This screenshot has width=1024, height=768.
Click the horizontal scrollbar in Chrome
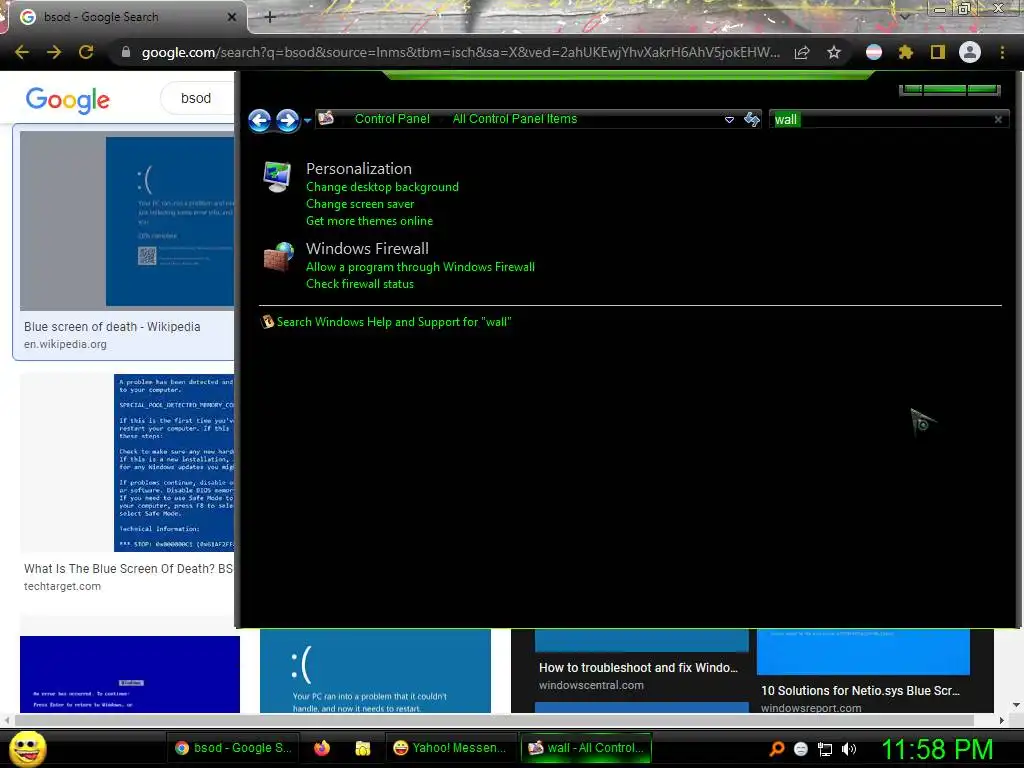point(494,720)
